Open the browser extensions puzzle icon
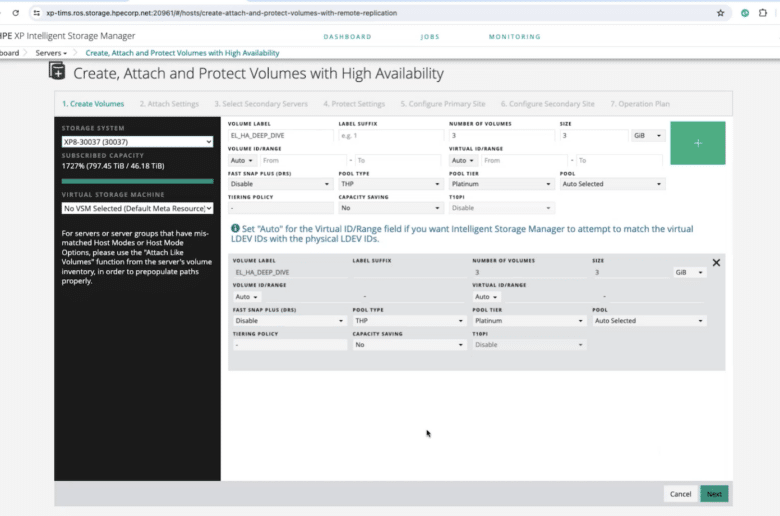 [763, 13]
